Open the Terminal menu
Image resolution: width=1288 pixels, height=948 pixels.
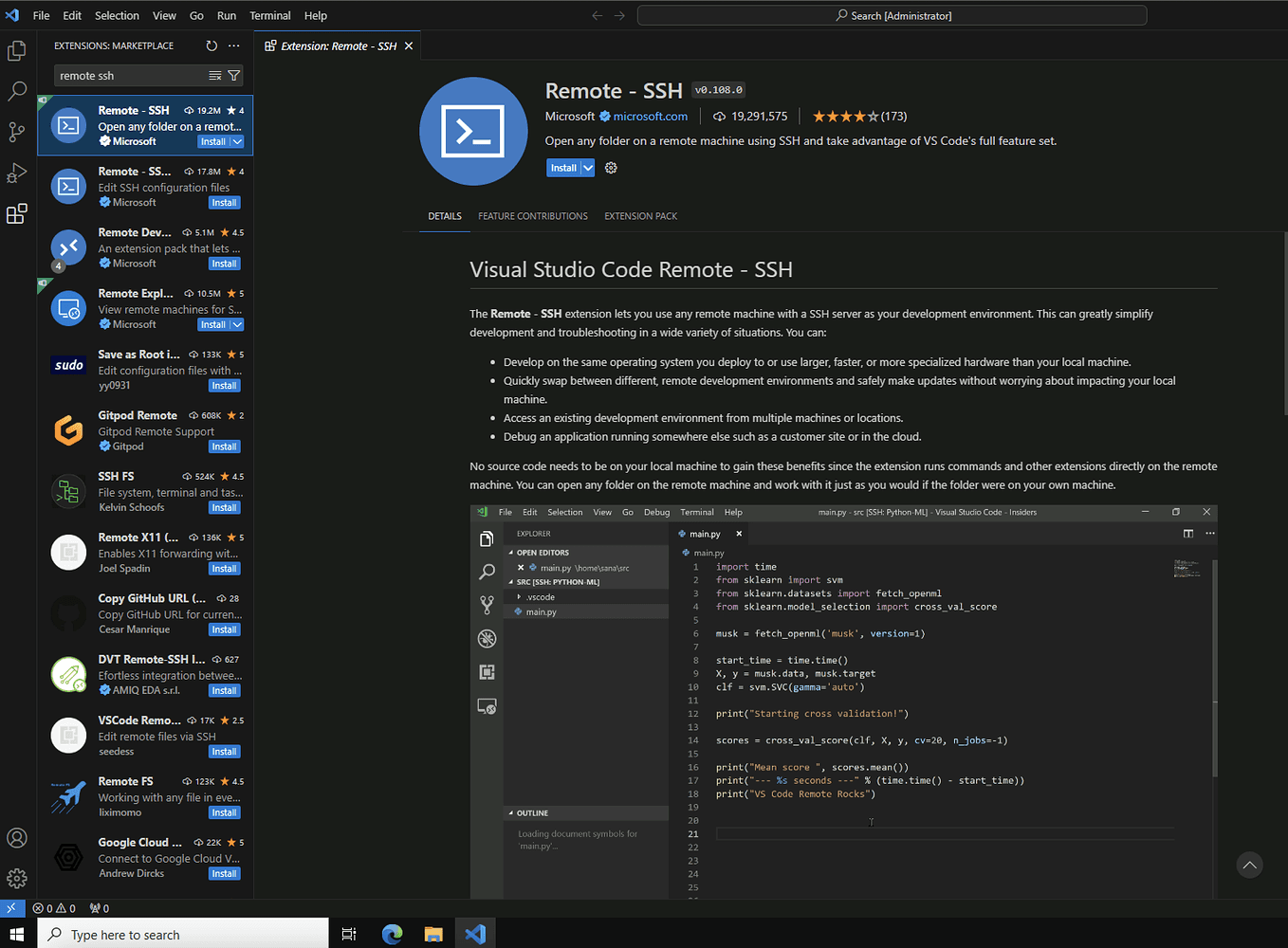(270, 15)
